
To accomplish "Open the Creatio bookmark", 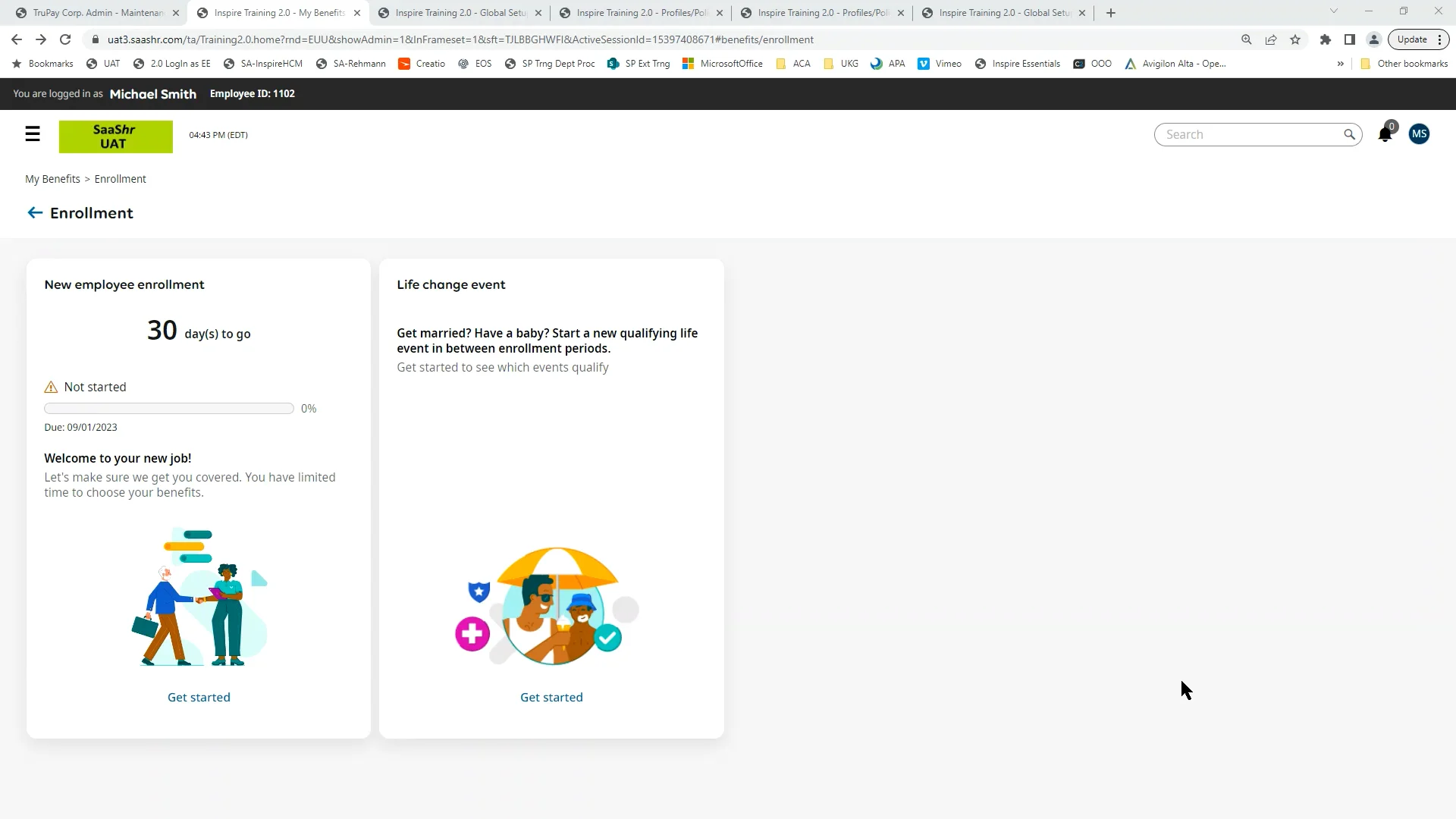I will pyautogui.click(x=422, y=64).
